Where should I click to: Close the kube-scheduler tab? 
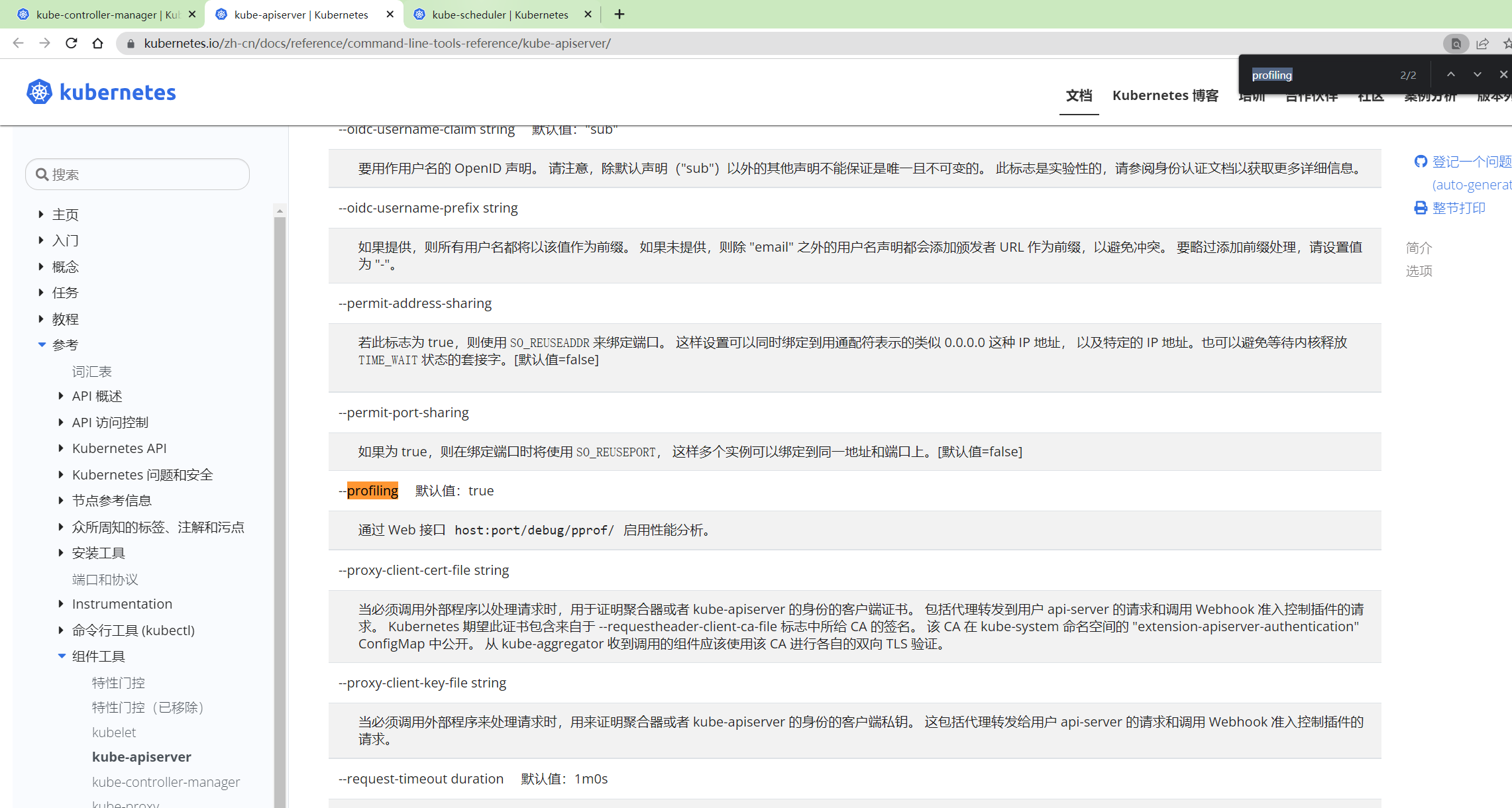pyautogui.click(x=588, y=14)
